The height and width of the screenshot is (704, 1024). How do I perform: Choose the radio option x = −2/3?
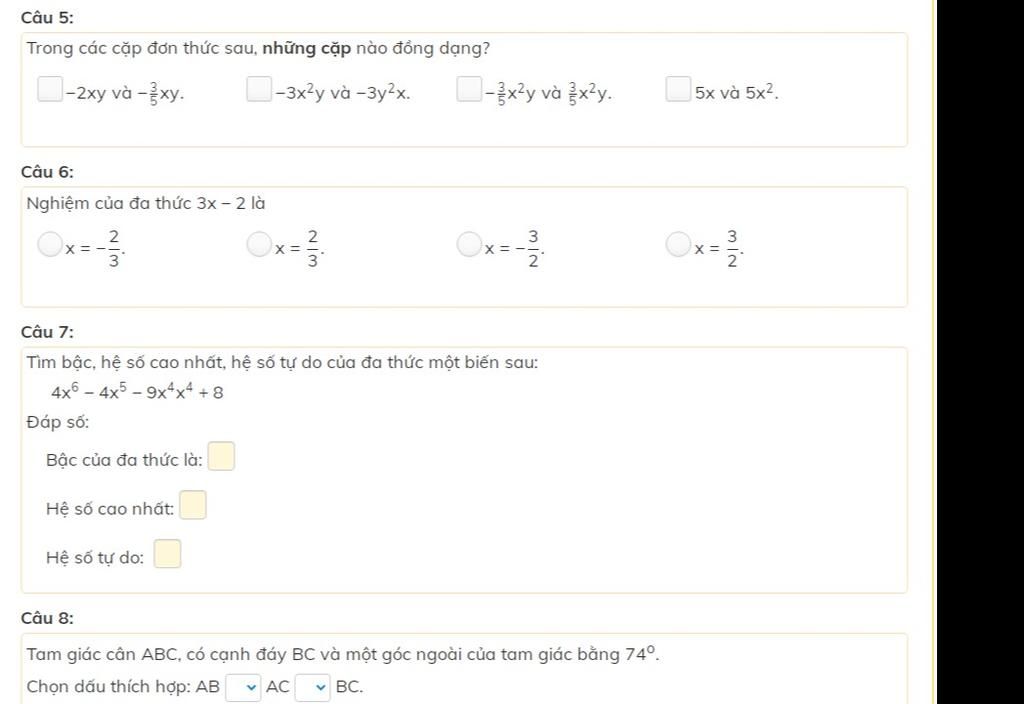[50, 245]
